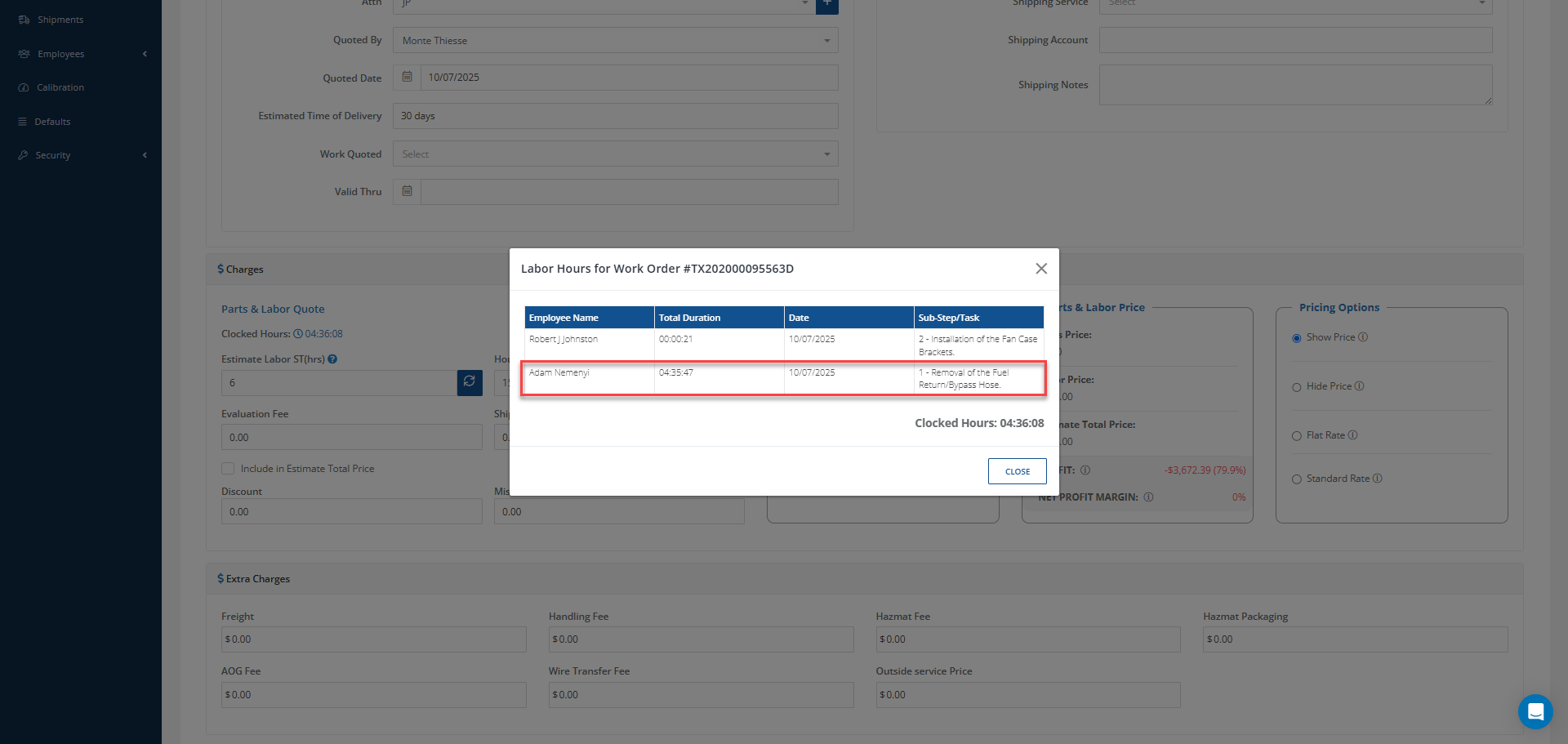Open the Valid Thru calendar picker icon
Screen dimensions: 1568x744
pos(407,192)
